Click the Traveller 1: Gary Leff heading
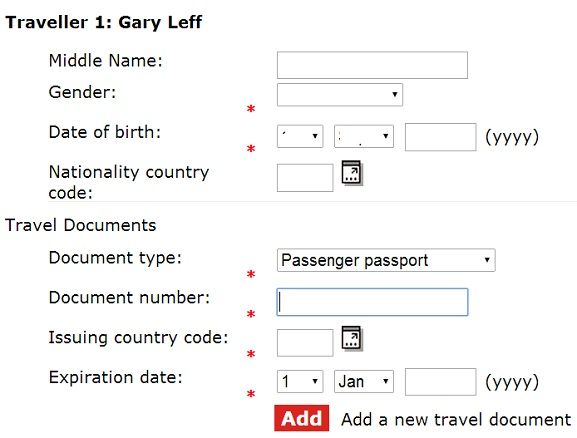 pos(104,22)
